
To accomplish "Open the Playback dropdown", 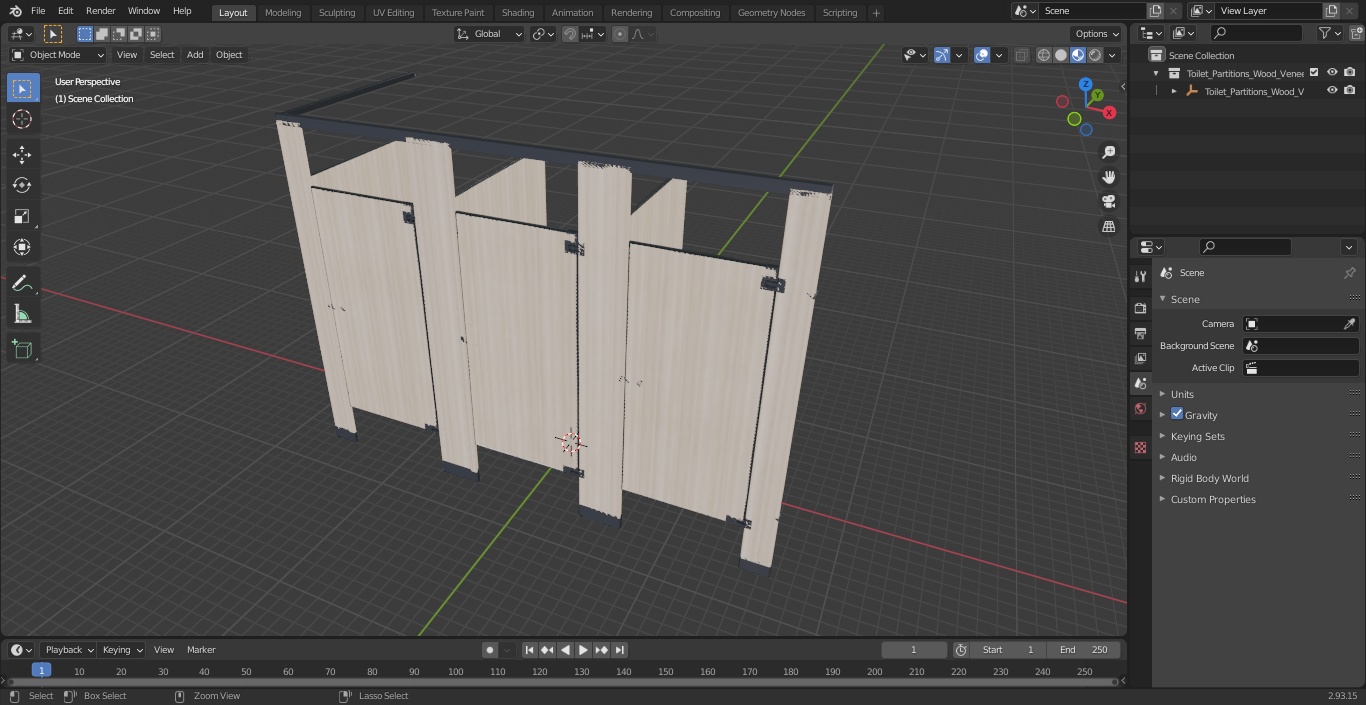I will [69, 650].
